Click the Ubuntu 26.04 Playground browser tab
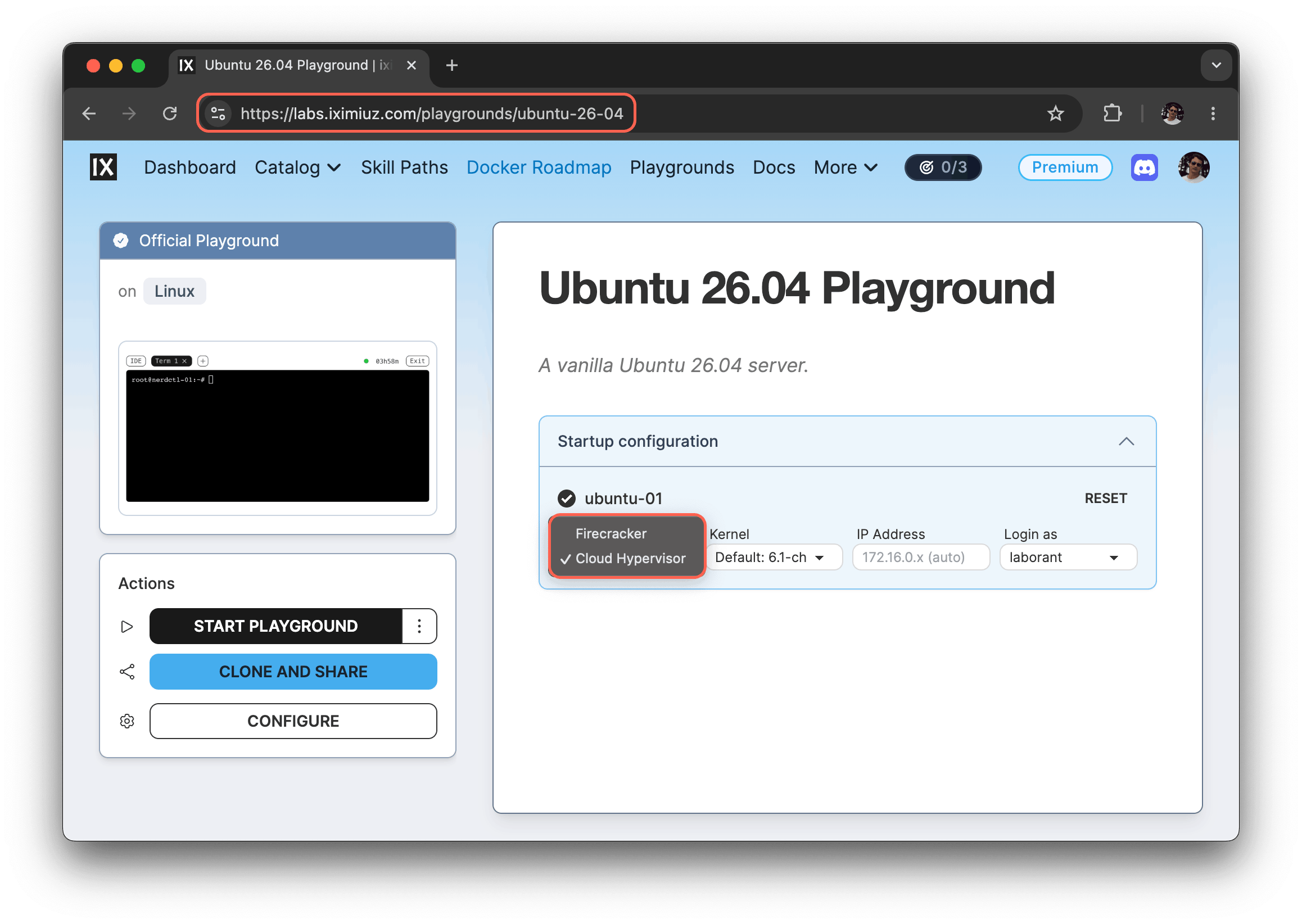The image size is (1302, 924). coord(298,65)
